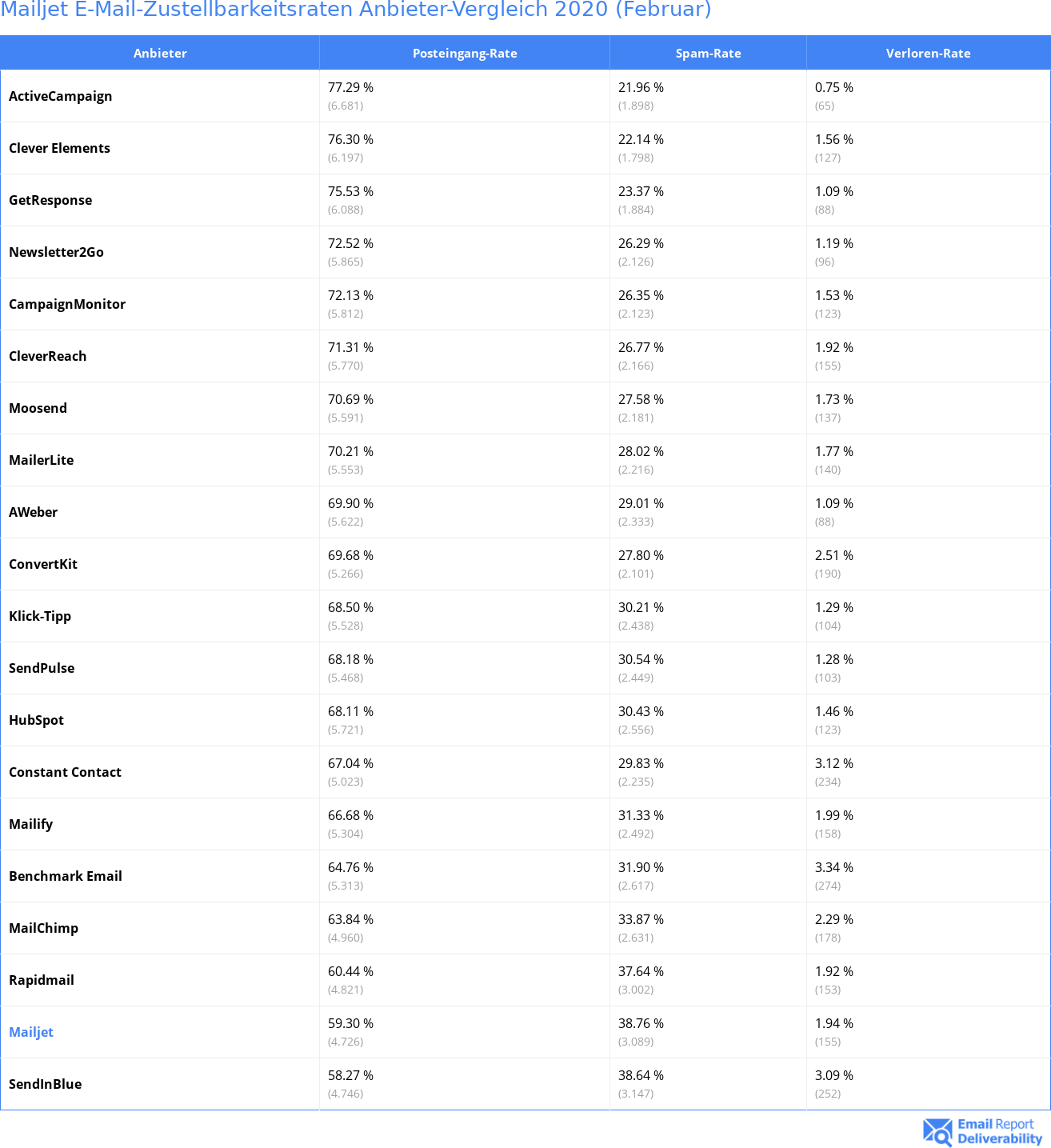The image size is (1051, 1148).
Task: Click the Email Report Deliverability logo icon
Action: [937, 1132]
